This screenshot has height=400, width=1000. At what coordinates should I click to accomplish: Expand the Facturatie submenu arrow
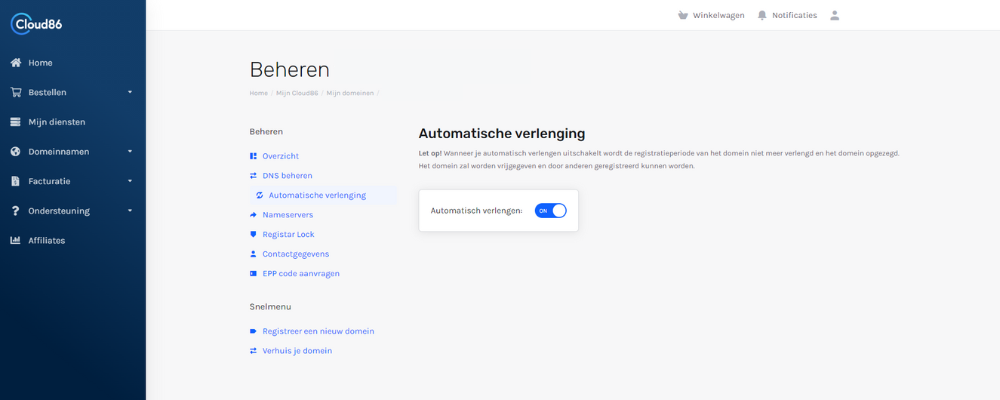tap(130, 181)
